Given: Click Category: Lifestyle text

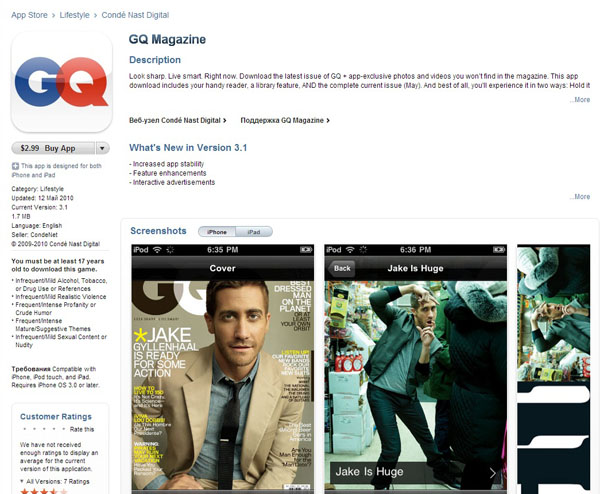Looking at the screenshot, I should [x=38, y=189].
